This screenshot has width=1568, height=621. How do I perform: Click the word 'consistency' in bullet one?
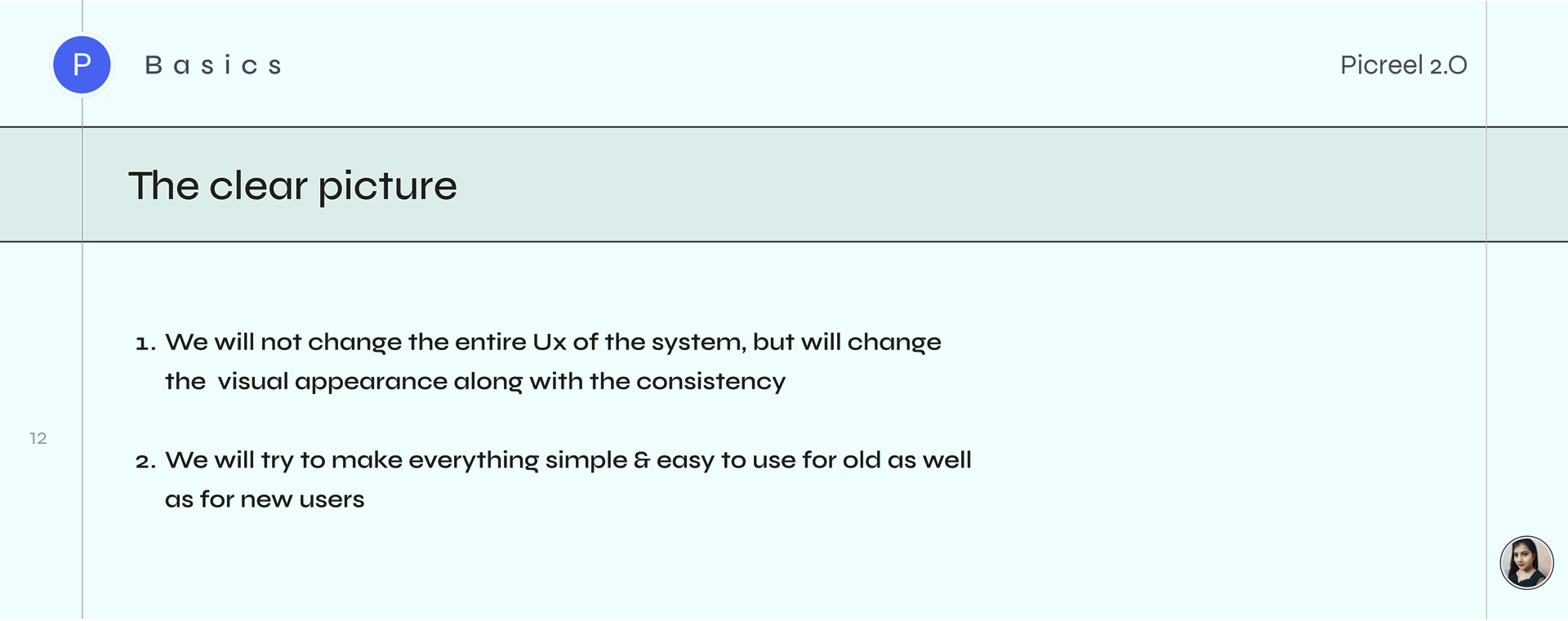tap(710, 382)
